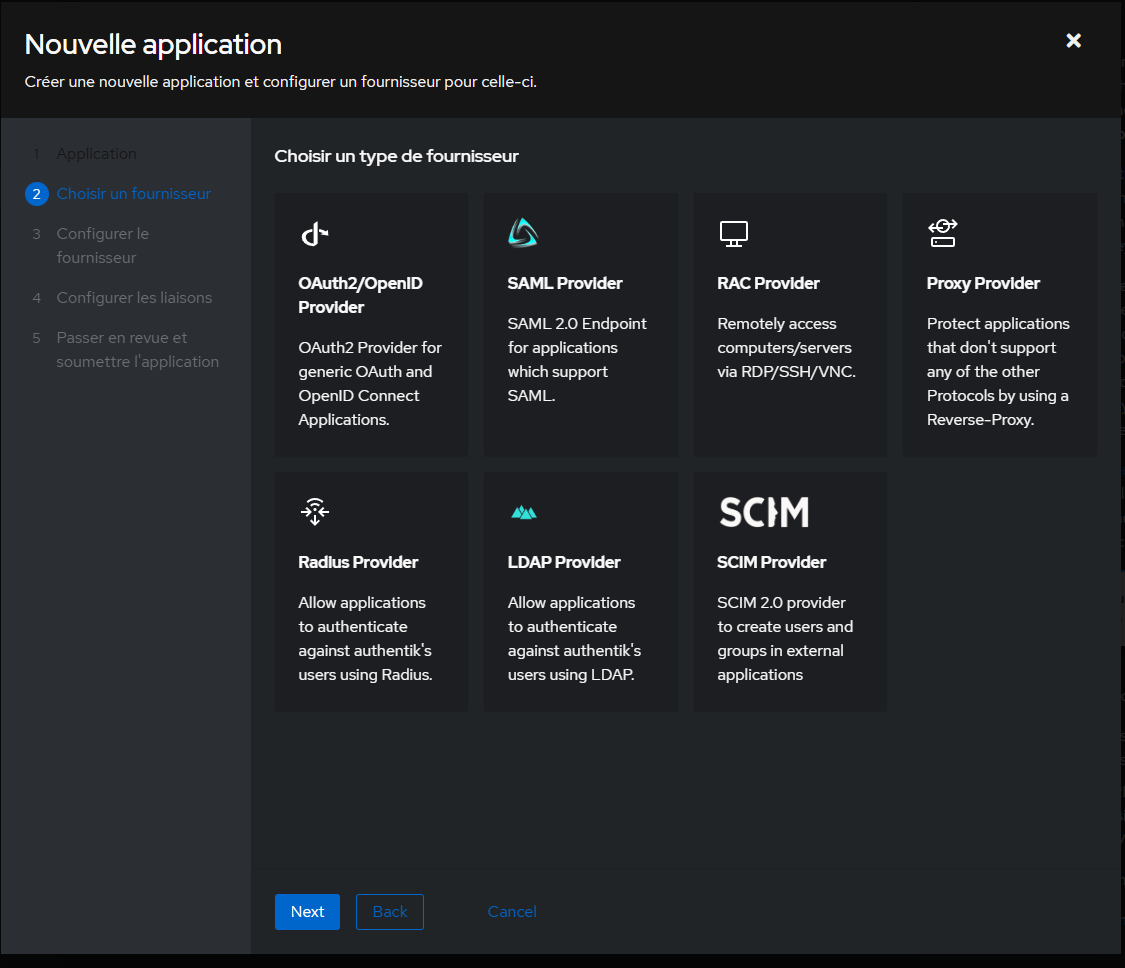Open the Application wizard step
Viewport: 1125px width, 968px height.
[96, 154]
